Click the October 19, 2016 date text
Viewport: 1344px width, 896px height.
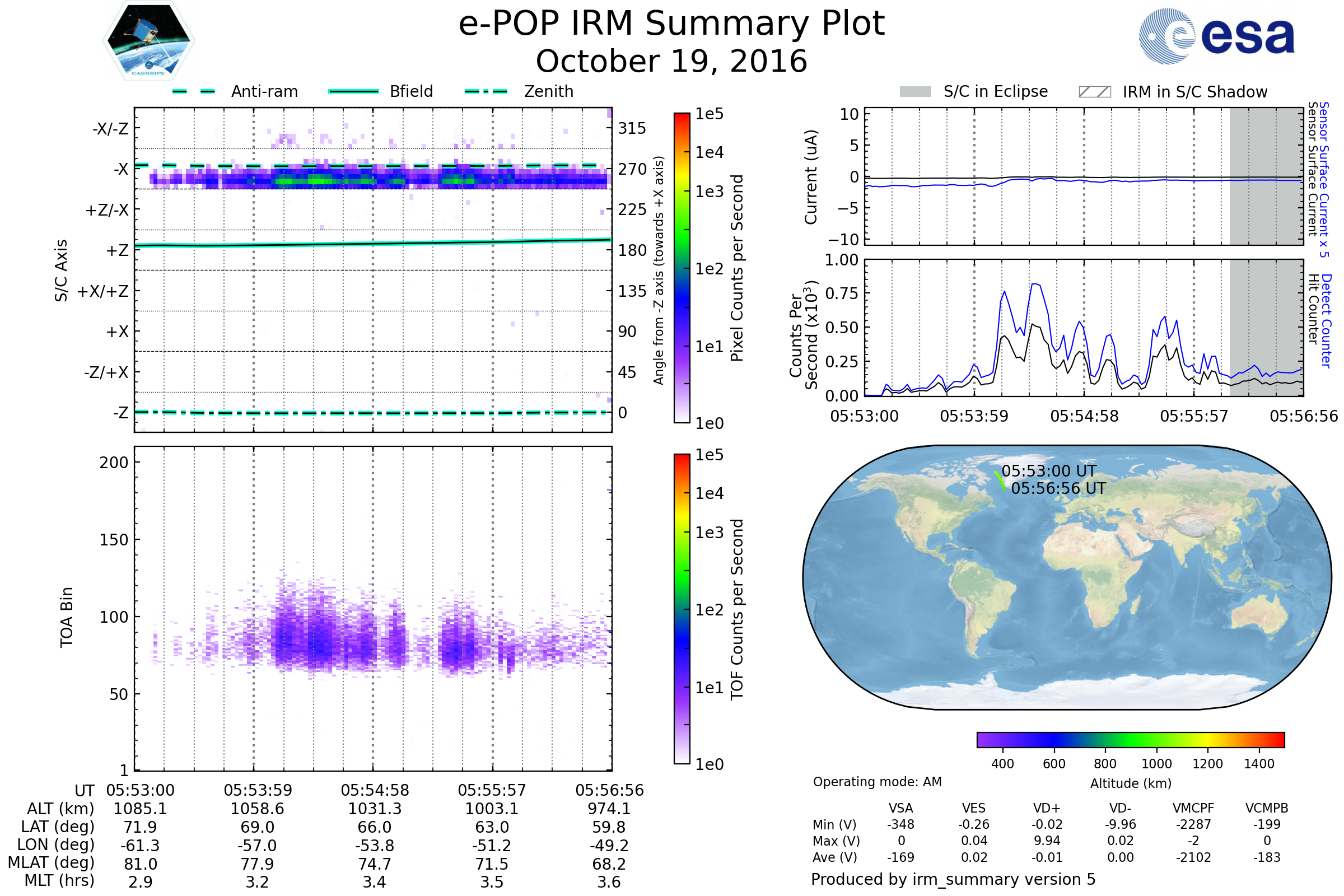point(671,61)
